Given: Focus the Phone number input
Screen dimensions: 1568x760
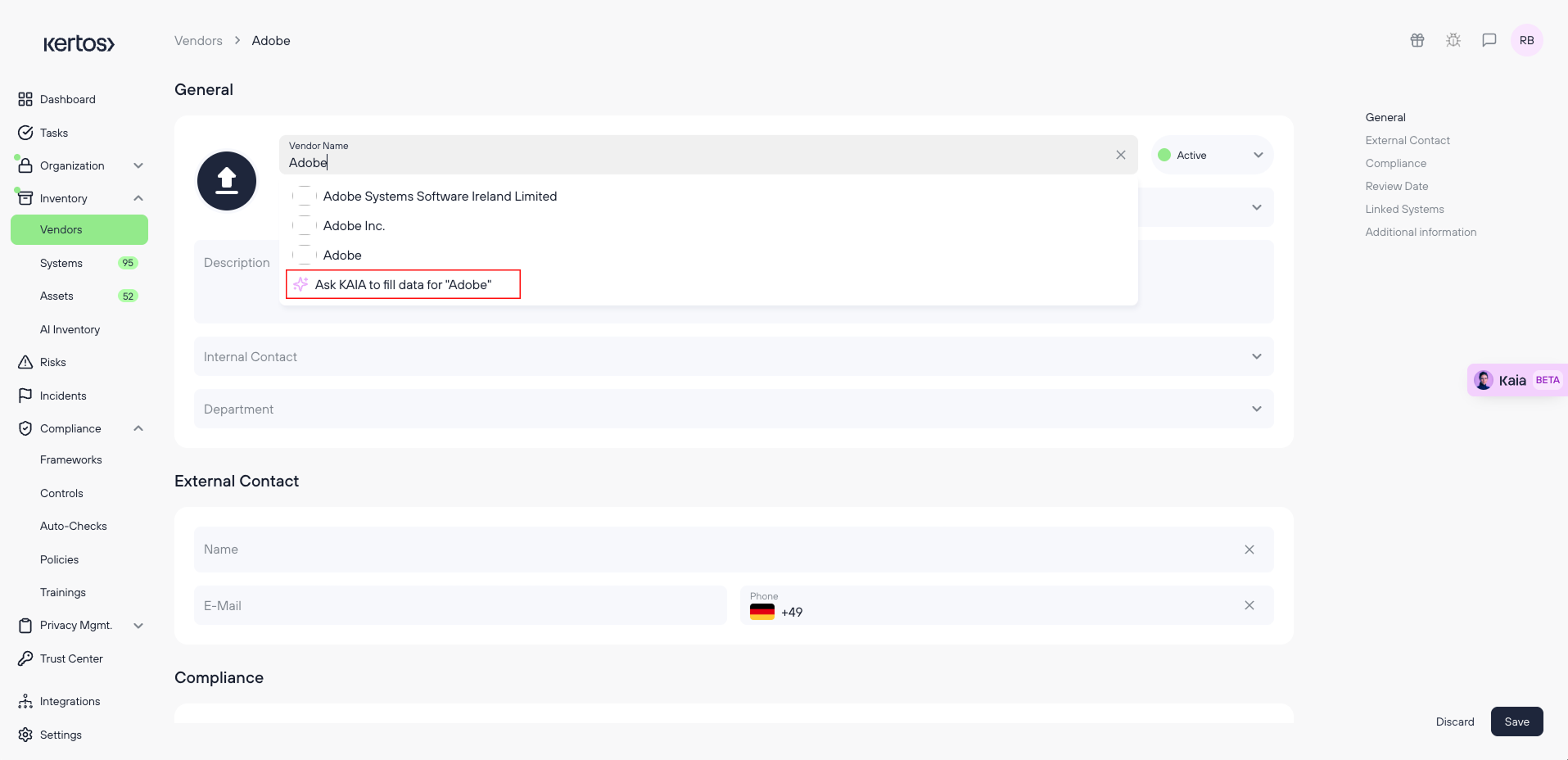Looking at the screenshot, I should point(1007,605).
